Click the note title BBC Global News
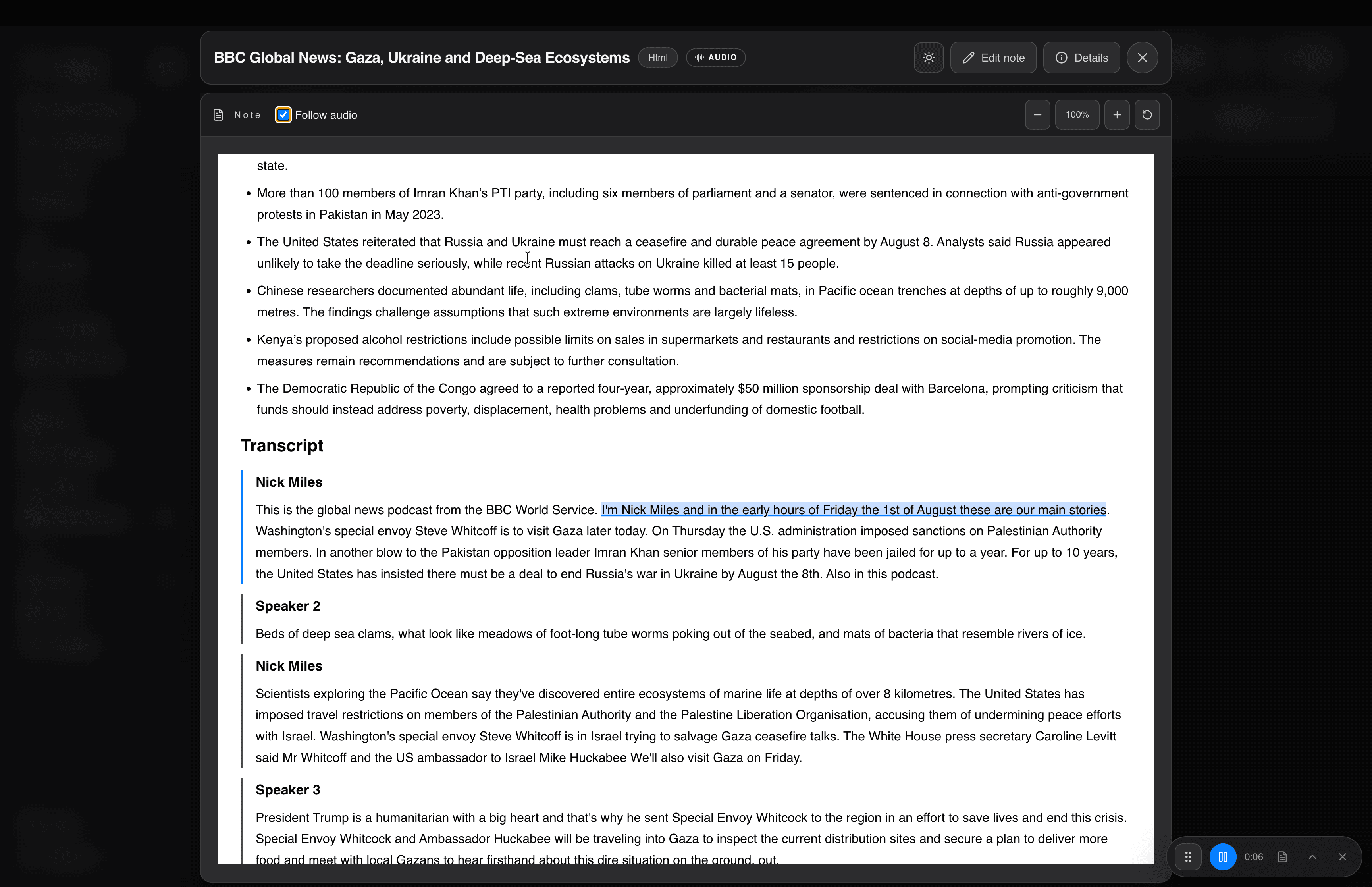1372x887 pixels. tap(422, 58)
